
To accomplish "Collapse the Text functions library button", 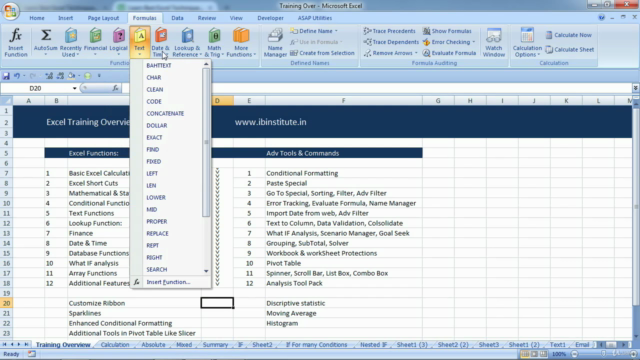I will [140, 42].
